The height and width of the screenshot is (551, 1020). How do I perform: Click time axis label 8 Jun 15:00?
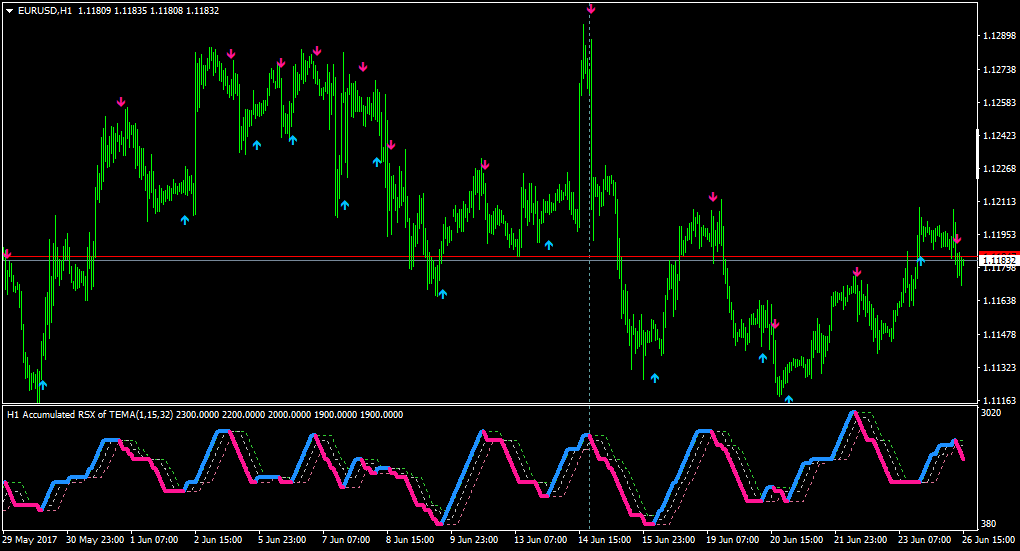click(410, 540)
